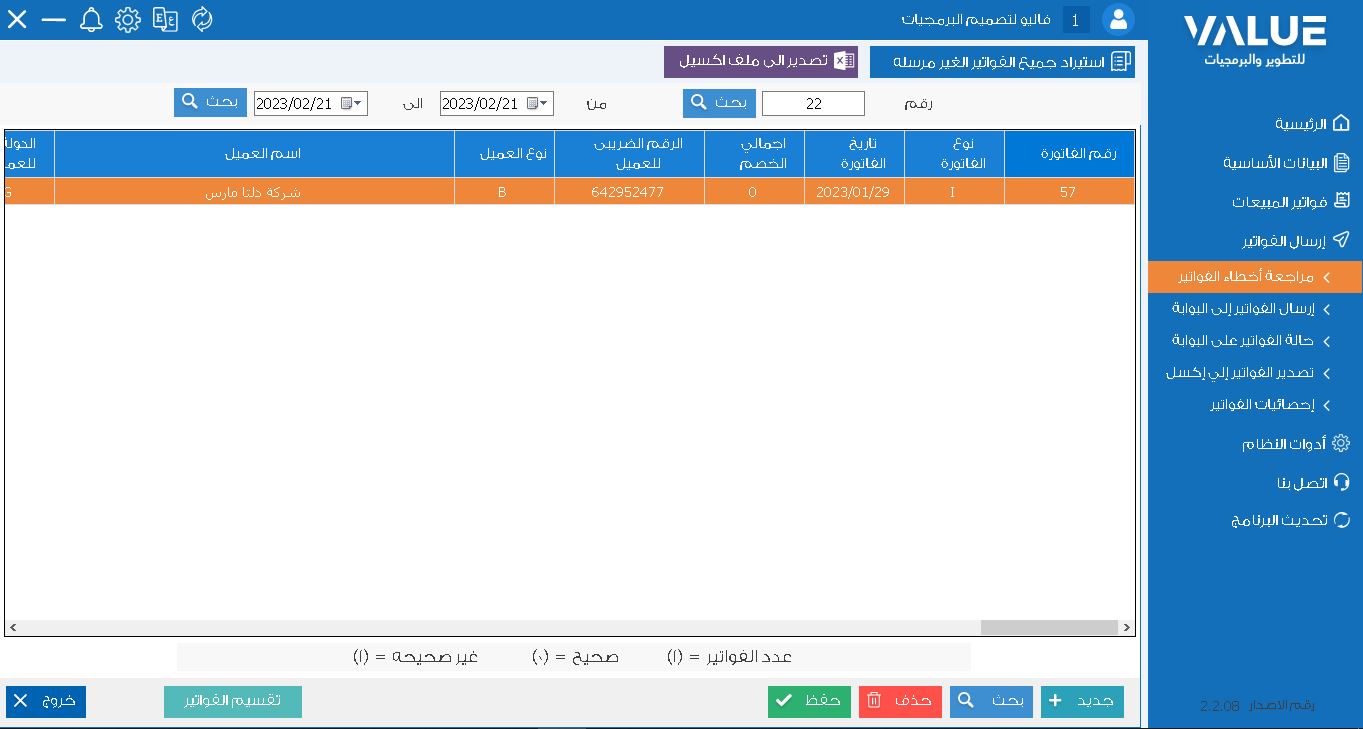This screenshot has width=1363, height=729.
Task: Click خروج exit button
Action: pyautogui.click(x=46, y=701)
